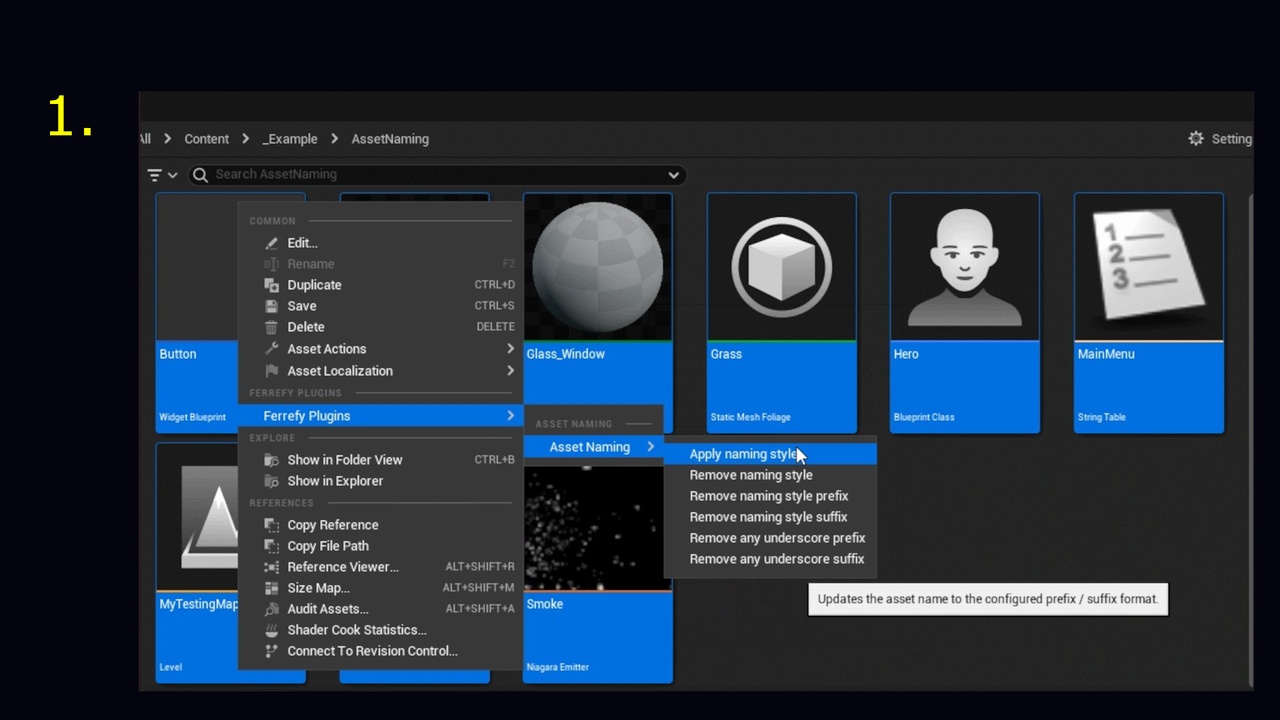Select Remove any underscore suffix
This screenshot has width=1280, height=720.
pyautogui.click(x=770, y=559)
